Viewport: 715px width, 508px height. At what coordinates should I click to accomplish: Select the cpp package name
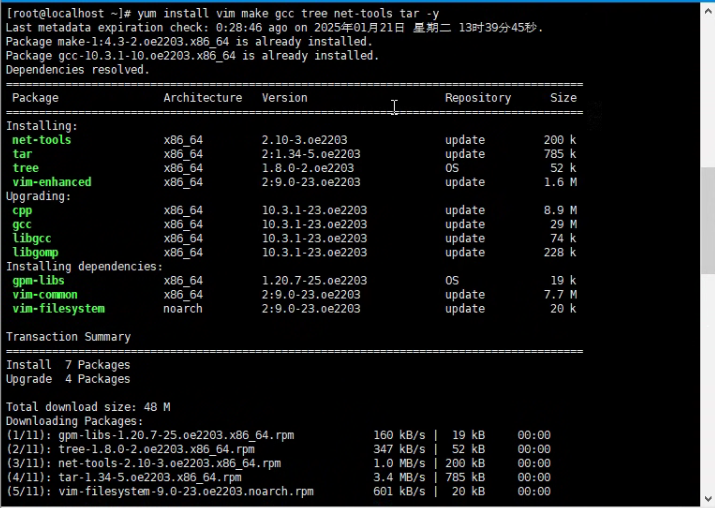(22, 211)
